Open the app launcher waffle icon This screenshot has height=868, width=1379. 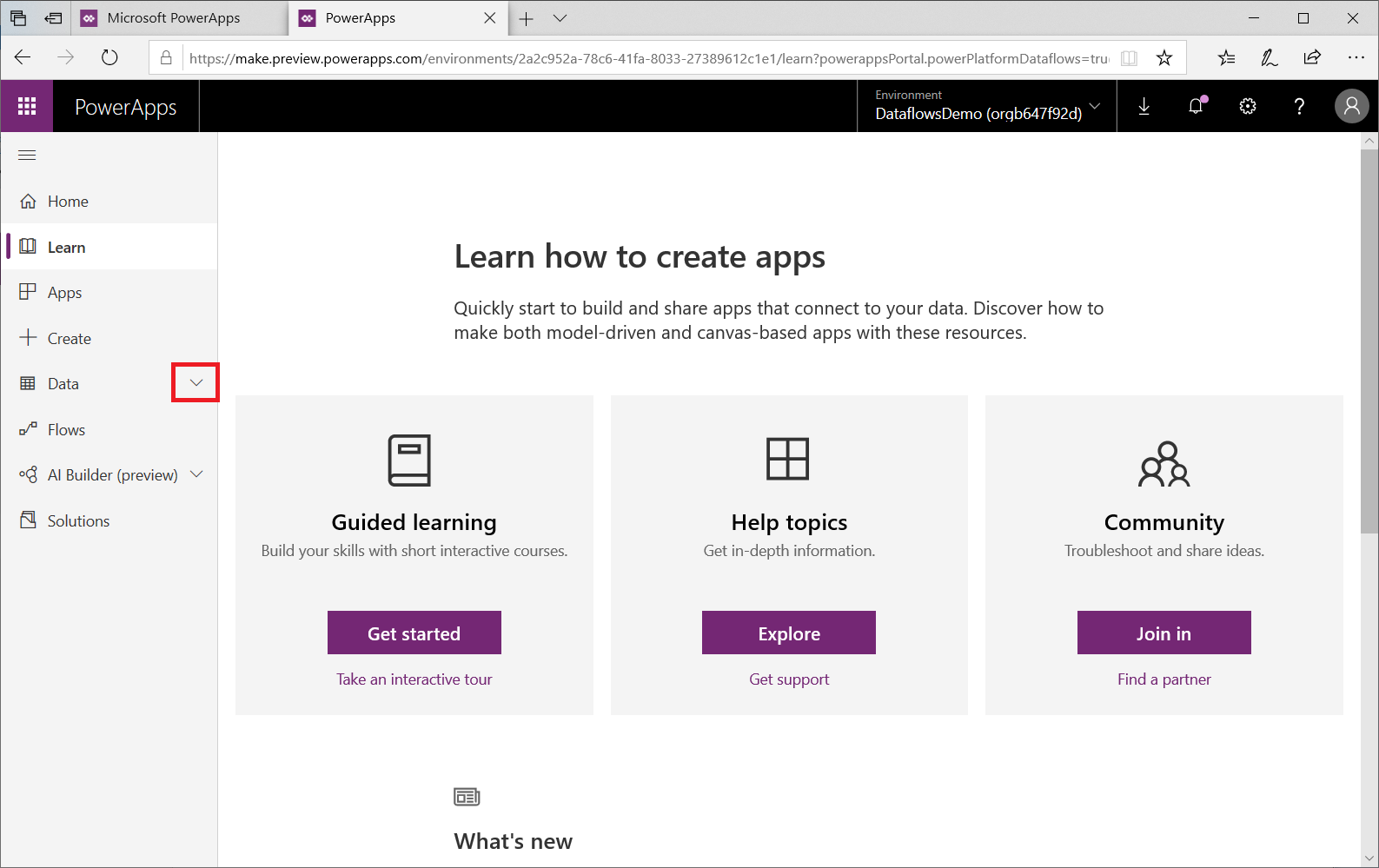click(27, 106)
